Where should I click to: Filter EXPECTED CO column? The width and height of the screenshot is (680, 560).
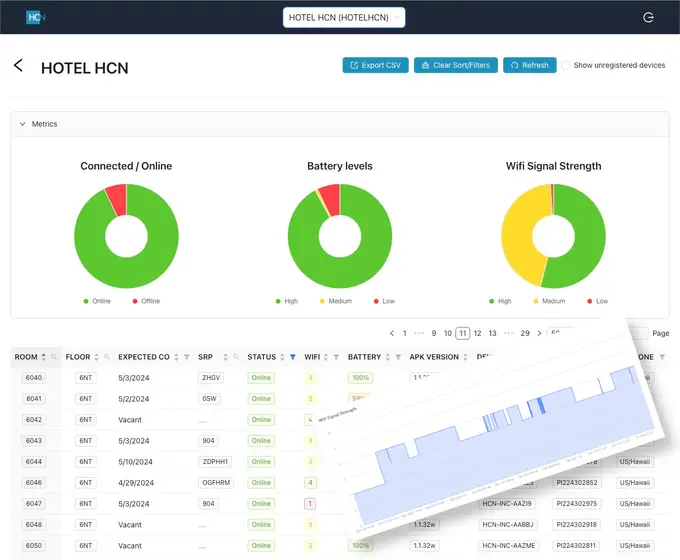pyautogui.click(x=186, y=357)
